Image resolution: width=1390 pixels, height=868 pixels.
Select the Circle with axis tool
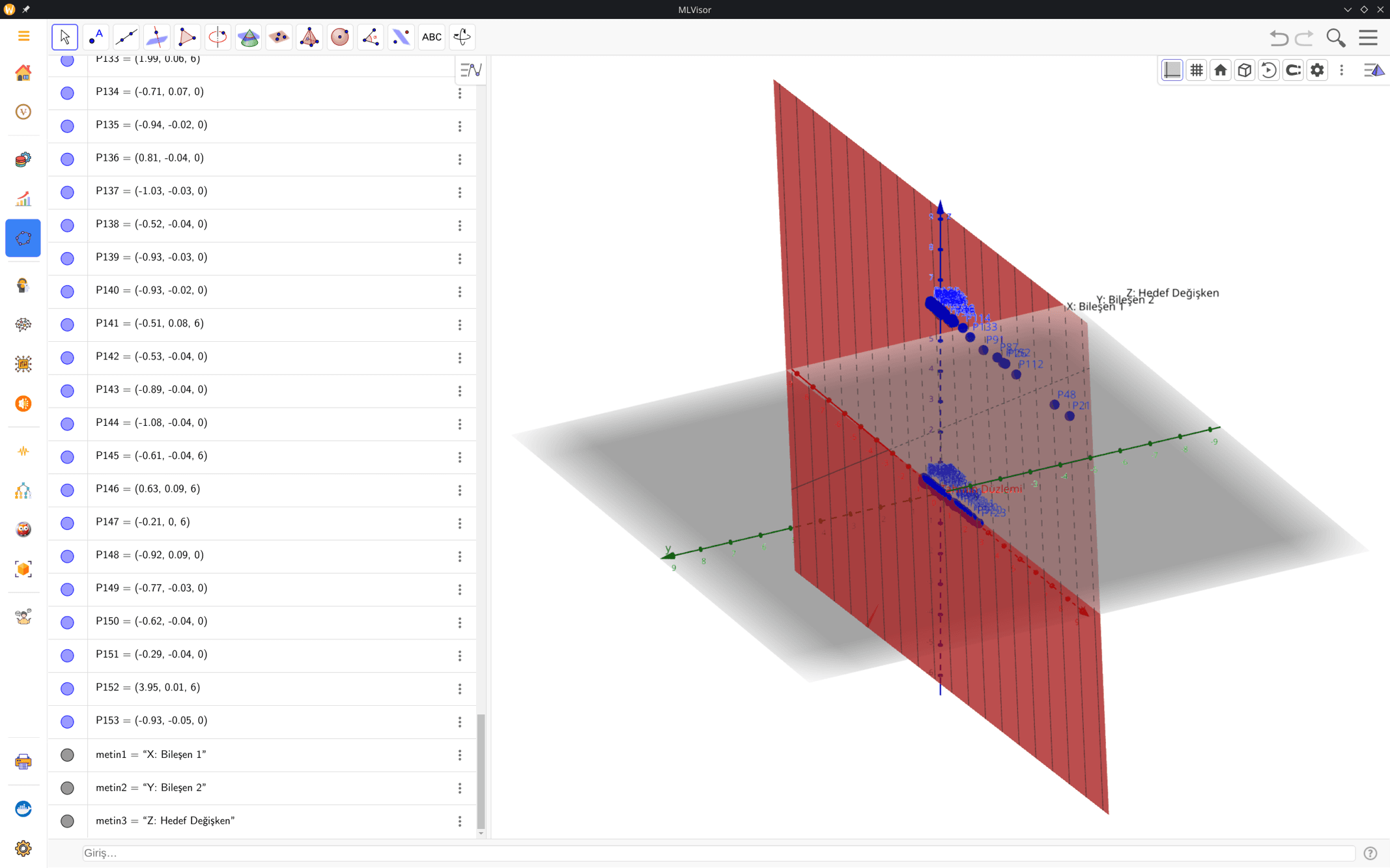[218, 37]
